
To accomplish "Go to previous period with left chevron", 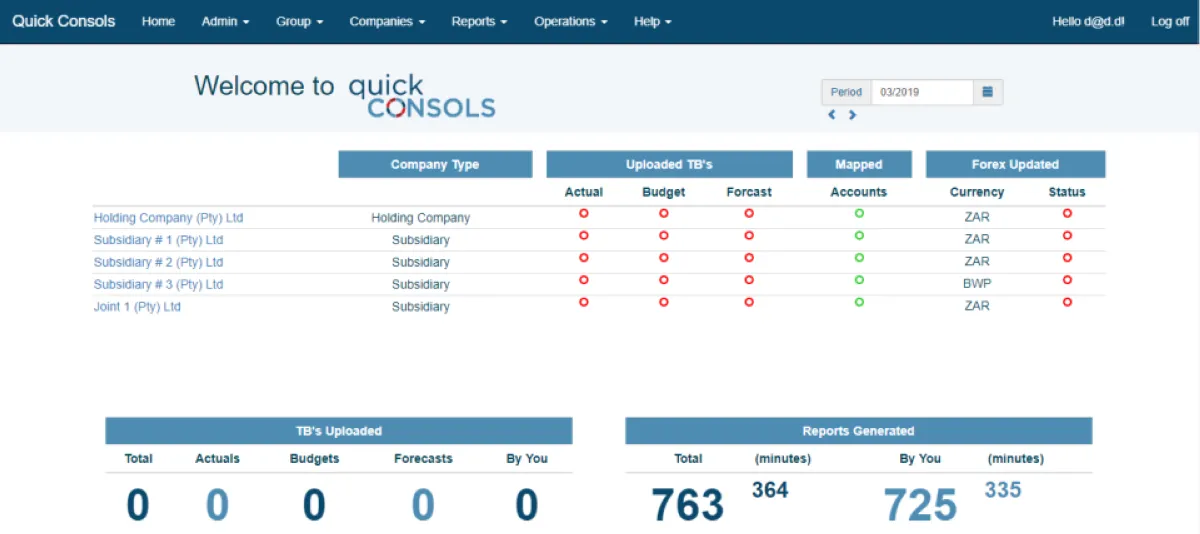I will [x=832, y=115].
